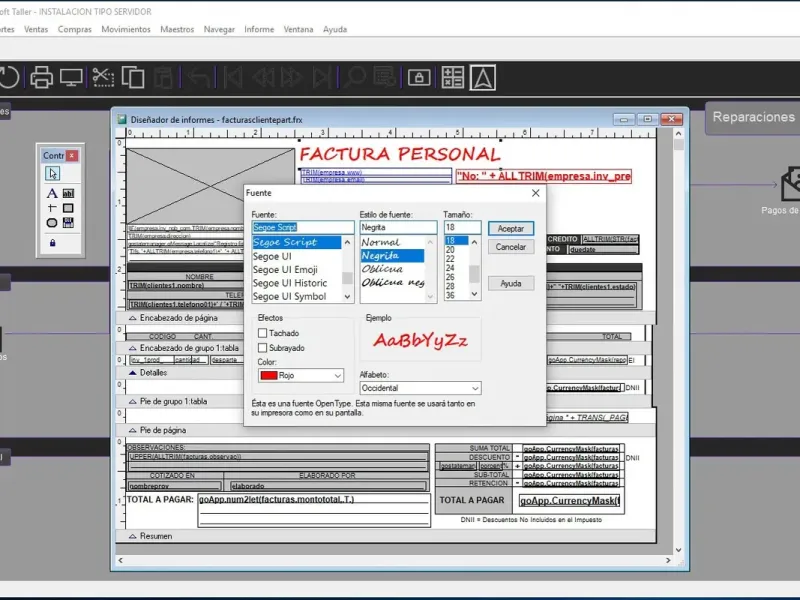Enable the Subrayado underline checkbox
This screenshot has height=600, width=800.
263,348
